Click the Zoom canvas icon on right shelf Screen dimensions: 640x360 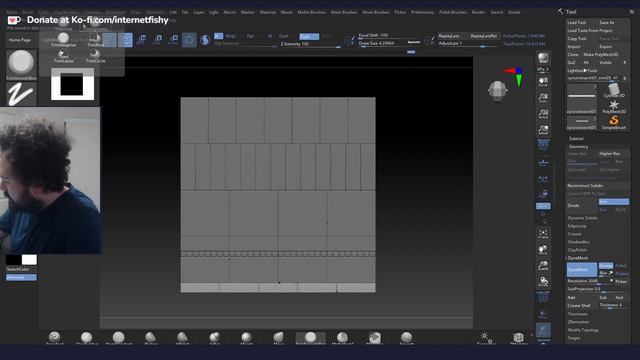click(543, 98)
